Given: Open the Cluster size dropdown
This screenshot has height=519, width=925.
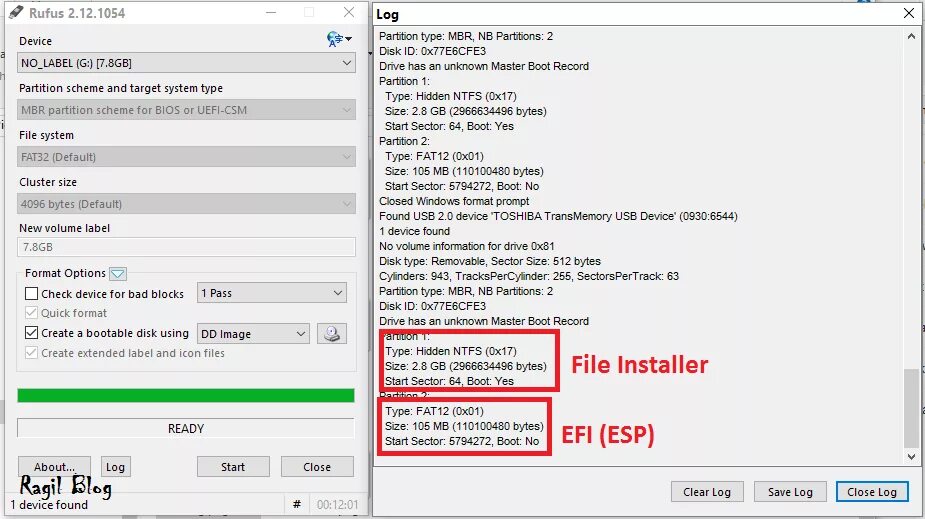Looking at the screenshot, I should click(186, 204).
